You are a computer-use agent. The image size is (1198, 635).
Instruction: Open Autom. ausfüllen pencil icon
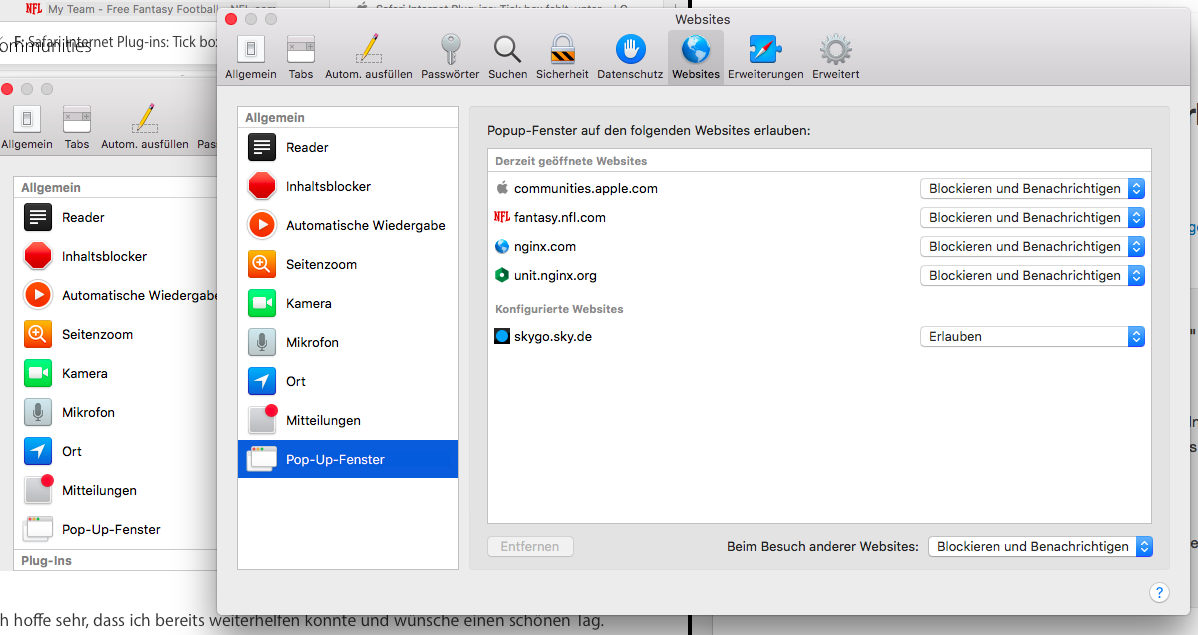pyautogui.click(x=368, y=56)
